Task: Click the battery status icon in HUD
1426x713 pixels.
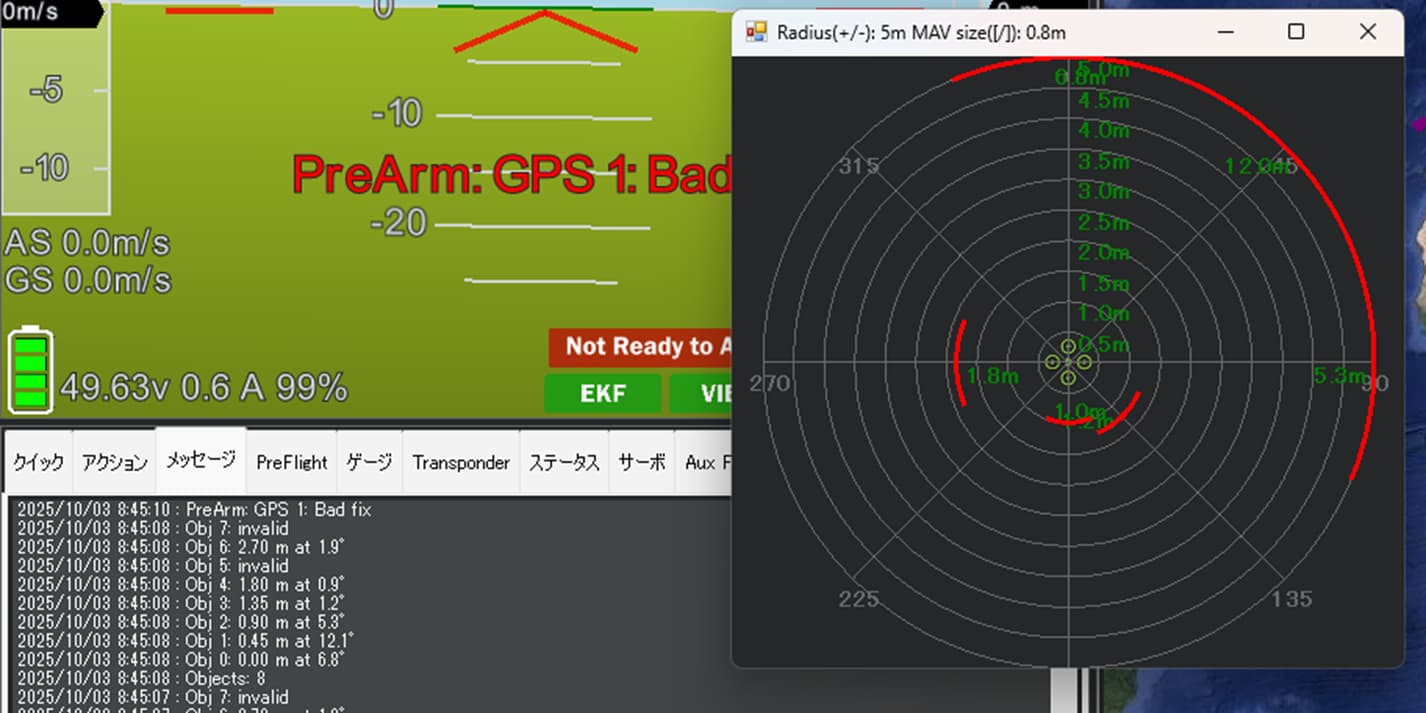Action: point(30,370)
